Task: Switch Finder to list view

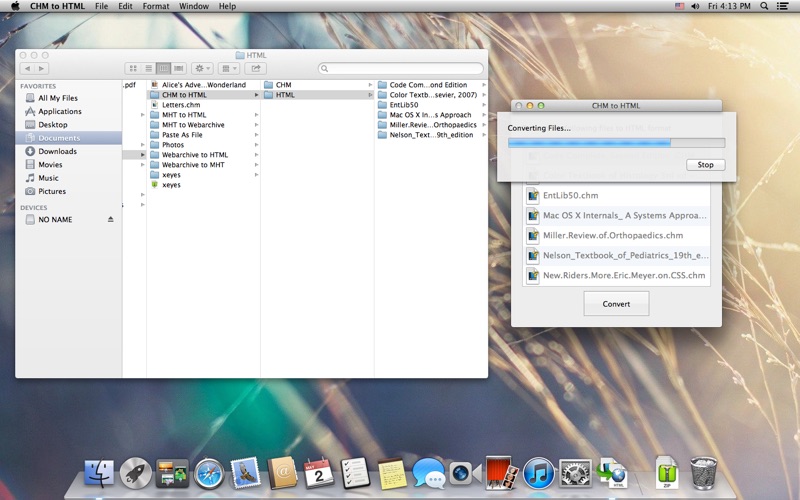Action: (x=148, y=68)
